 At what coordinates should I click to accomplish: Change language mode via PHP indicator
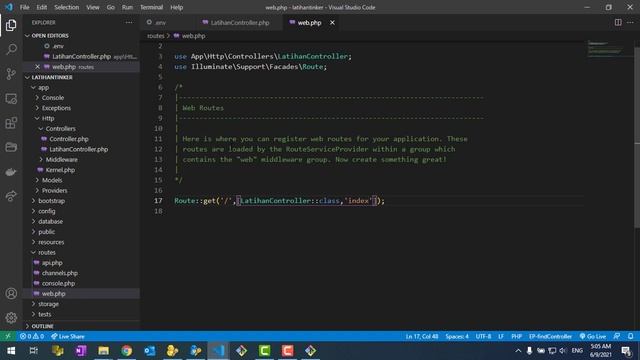(516, 336)
